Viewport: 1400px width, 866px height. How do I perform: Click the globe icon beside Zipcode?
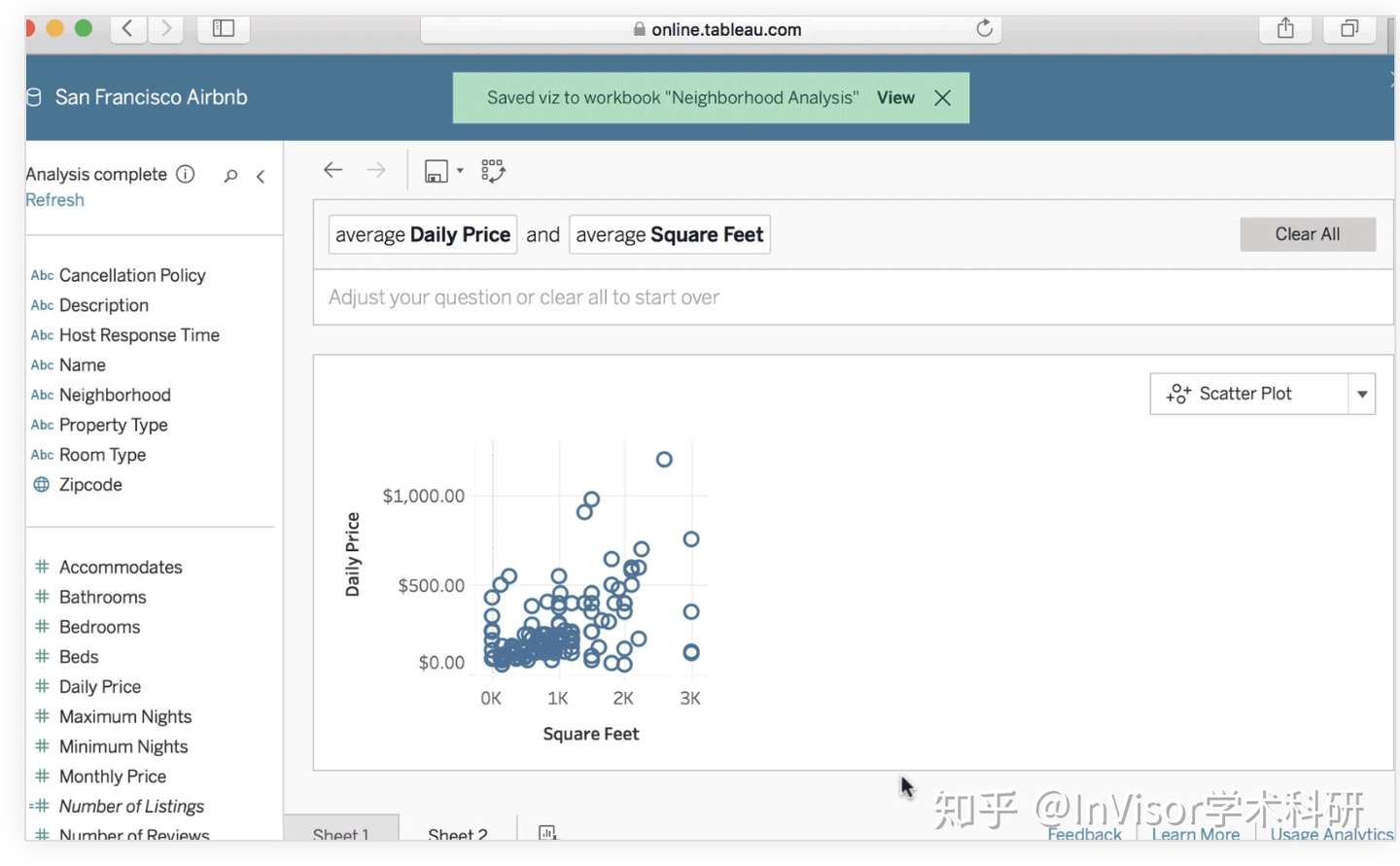42,484
